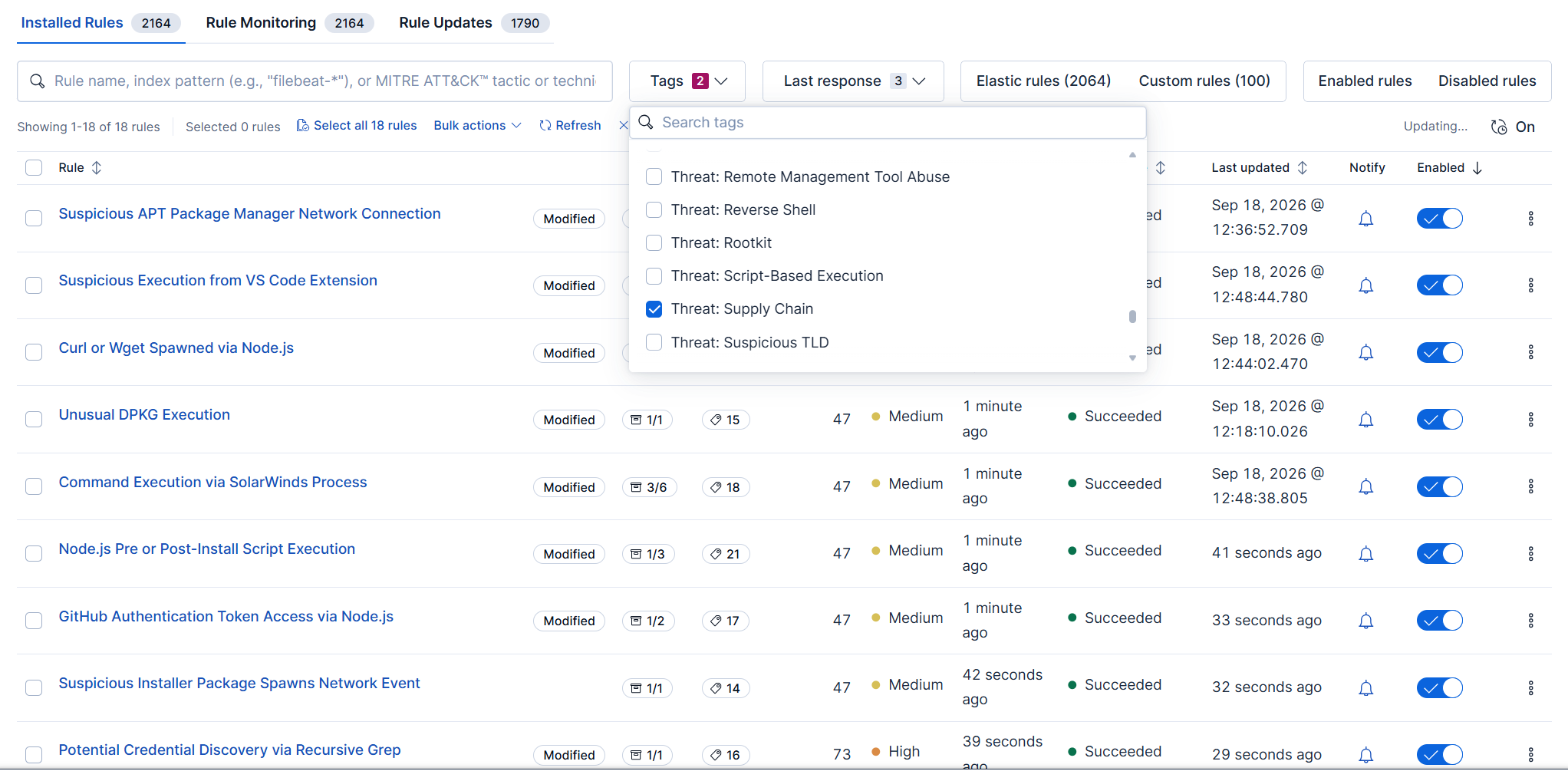The height and width of the screenshot is (781, 1568).
Task: Open row actions menu for Command Execution via SolarWinds Process
Action: point(1530,486)
